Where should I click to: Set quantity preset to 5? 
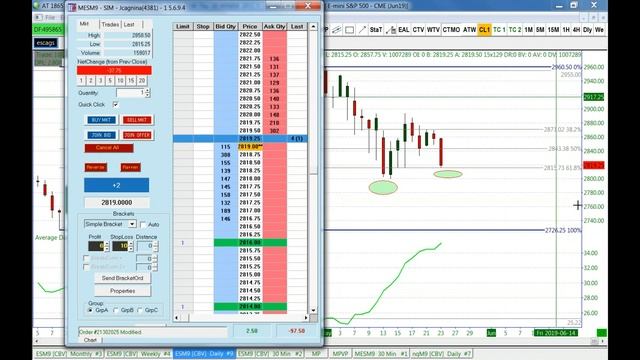[x=110, y=81]
